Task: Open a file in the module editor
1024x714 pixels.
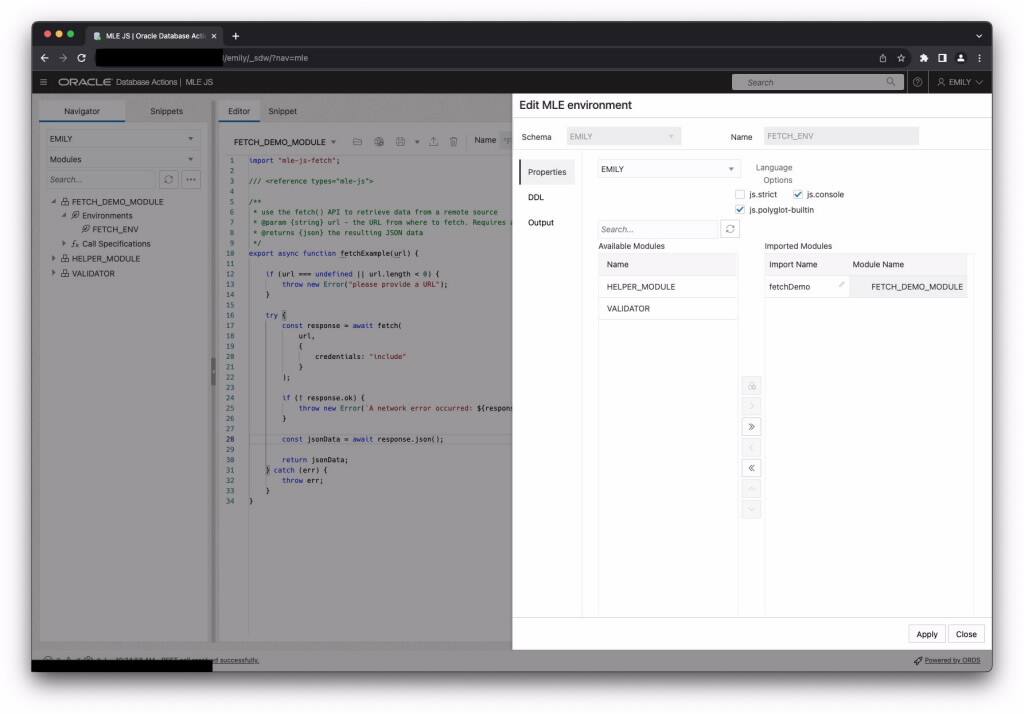Action: tap(359, 141)
